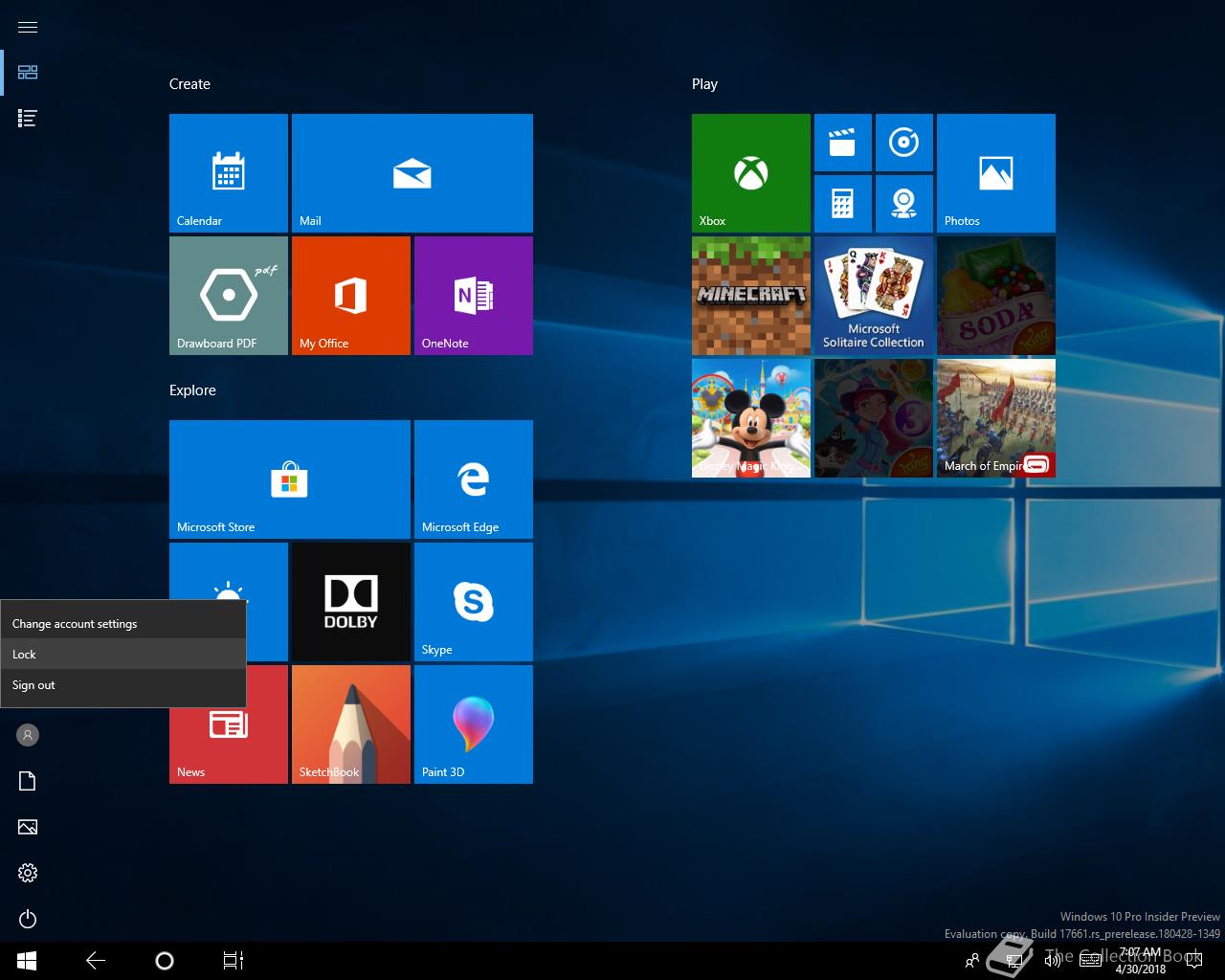The image size is (1225, 980).
Task: Open the Calculator small tile
Action: click(843, 204)
